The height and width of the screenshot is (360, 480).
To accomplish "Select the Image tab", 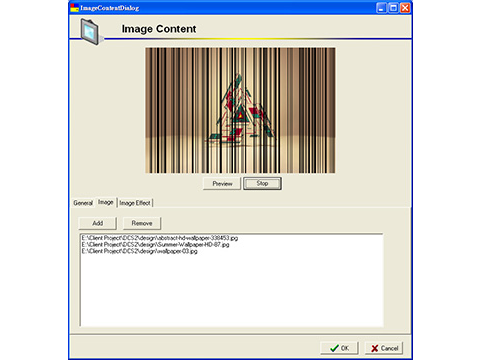I will (x=106, y=202).
